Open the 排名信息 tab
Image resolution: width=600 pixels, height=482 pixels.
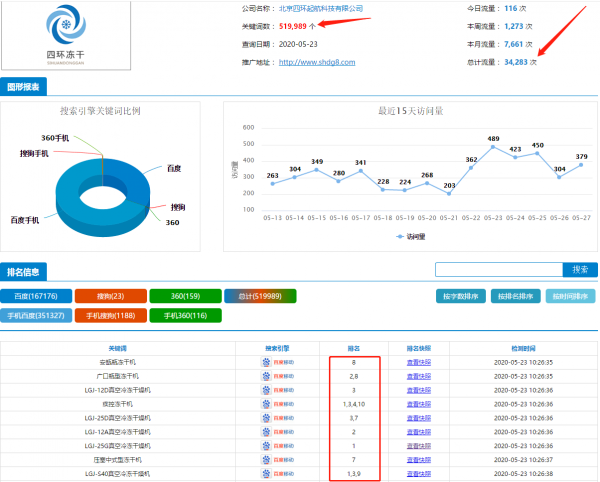point(22,270)
